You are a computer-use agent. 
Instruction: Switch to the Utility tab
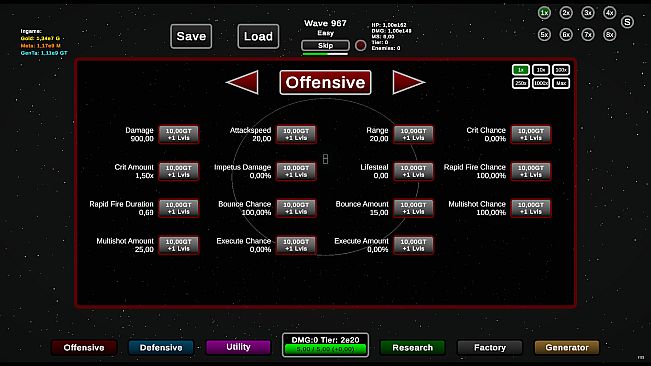click(x=238, y=347)
